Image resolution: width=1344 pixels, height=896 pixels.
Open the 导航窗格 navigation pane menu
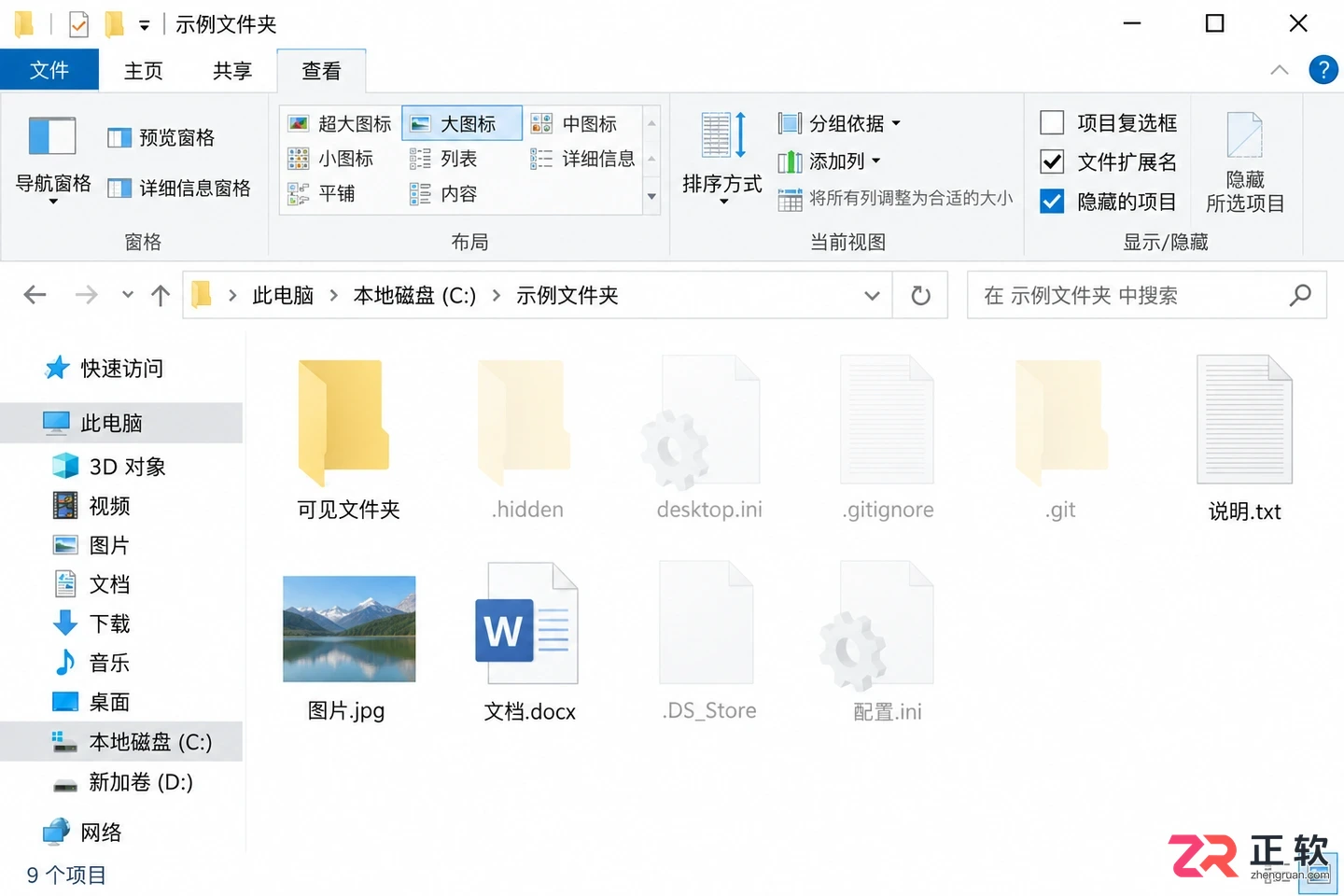(x=53, y=159)
